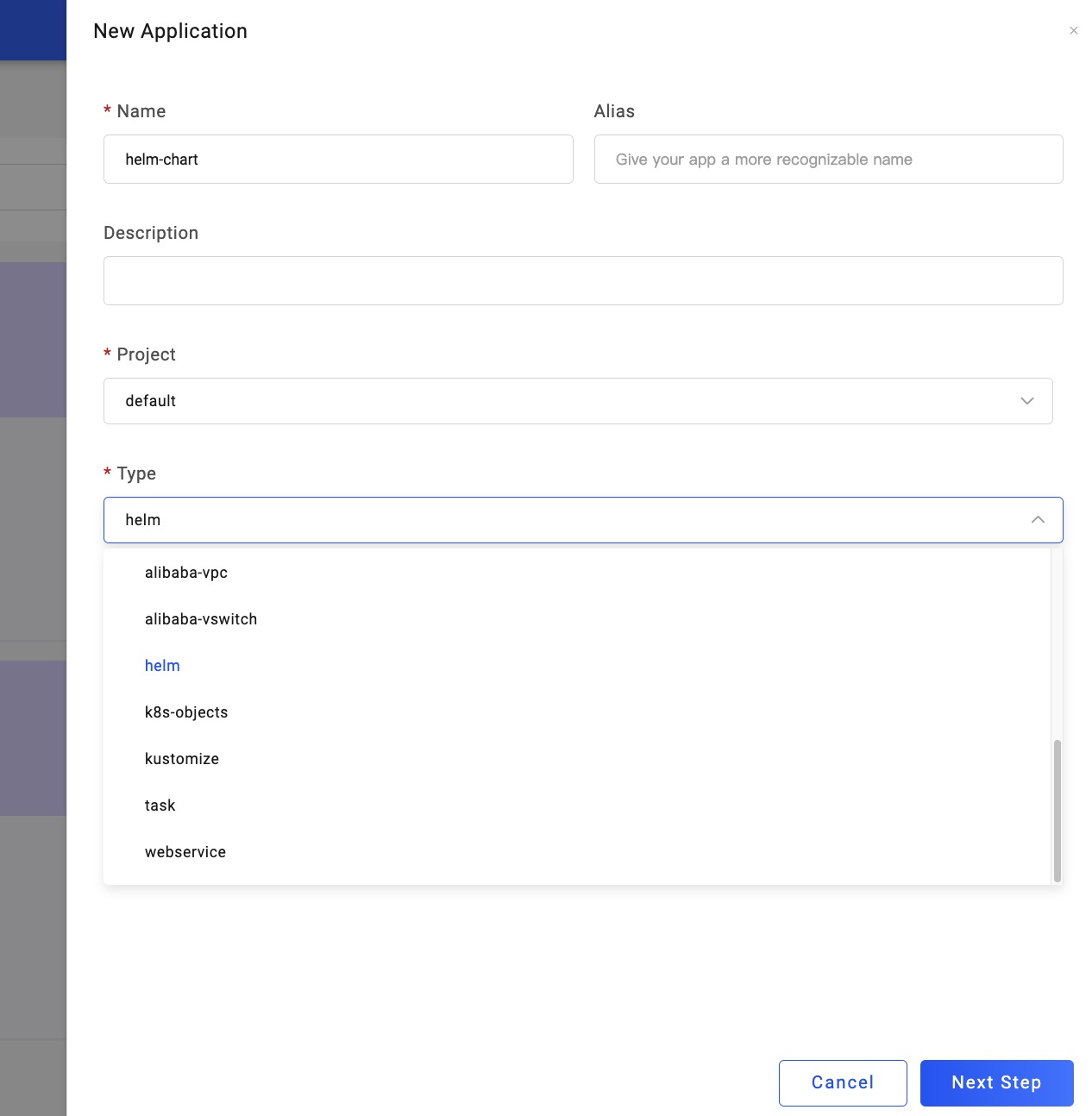
Task: Choose kustomize application type
Action: [182, 759]
